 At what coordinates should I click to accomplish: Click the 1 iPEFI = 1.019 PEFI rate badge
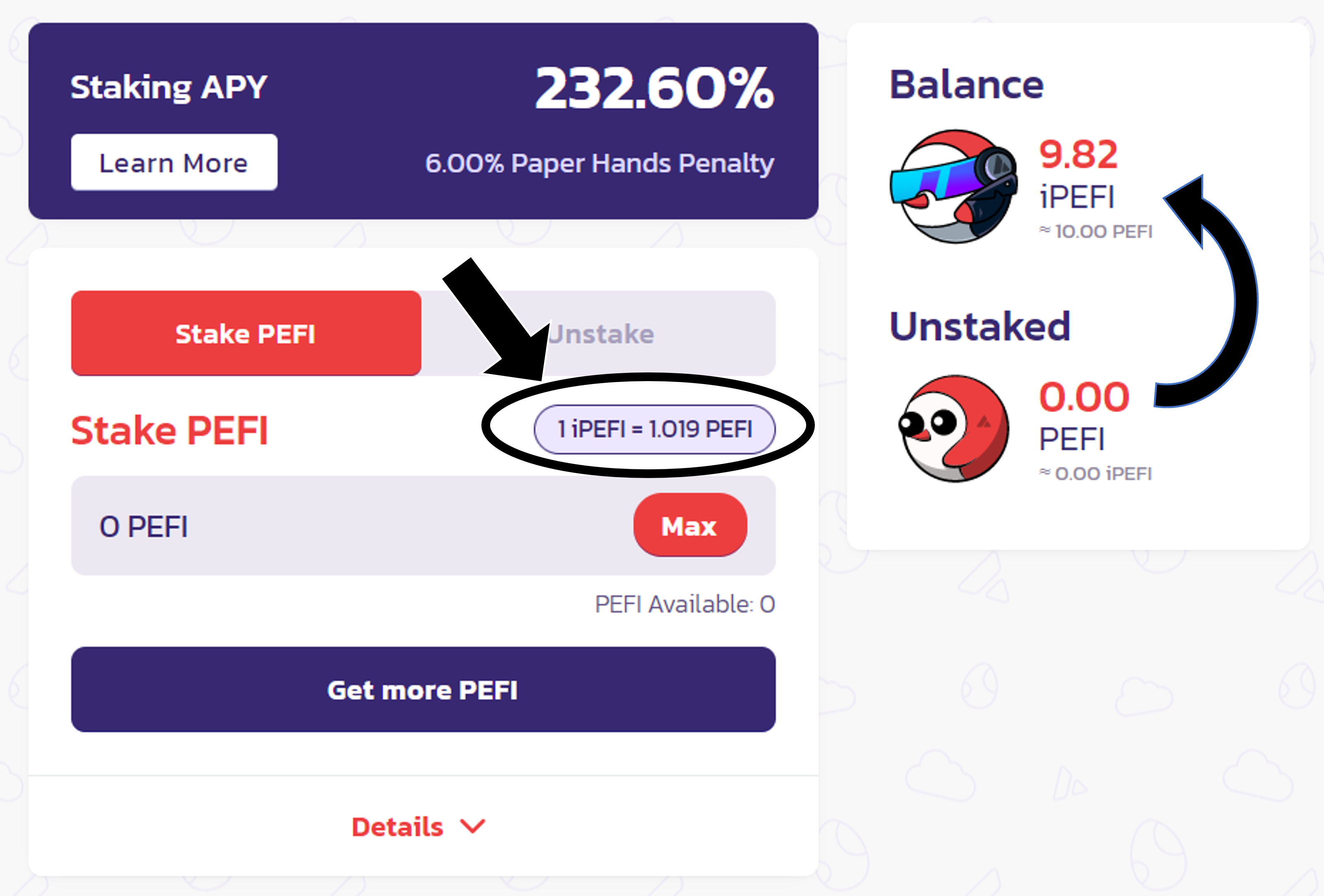[x=655, y=429]
